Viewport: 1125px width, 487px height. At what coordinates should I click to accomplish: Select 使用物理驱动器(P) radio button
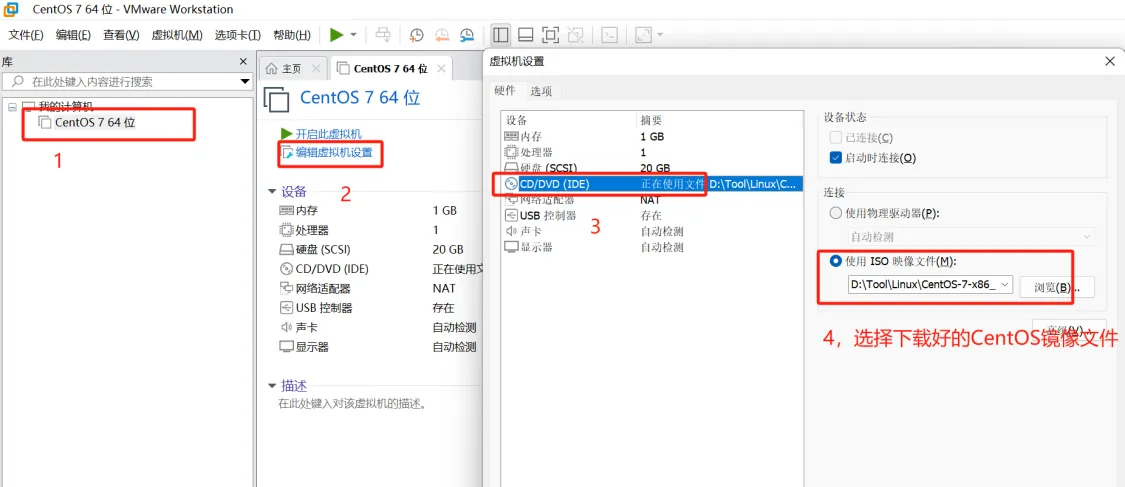click(835, 213)
